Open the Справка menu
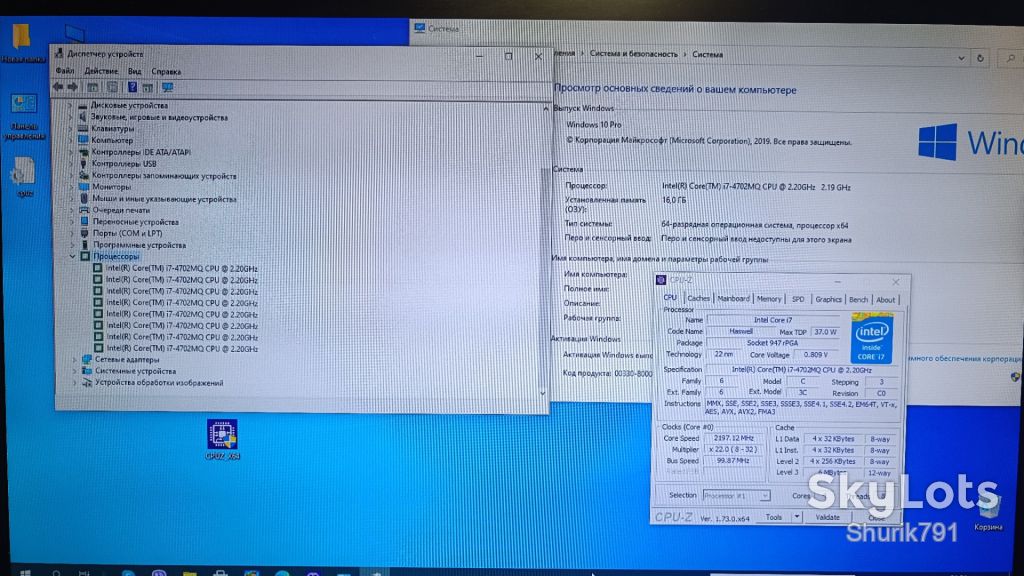 (x=166, y=72)
